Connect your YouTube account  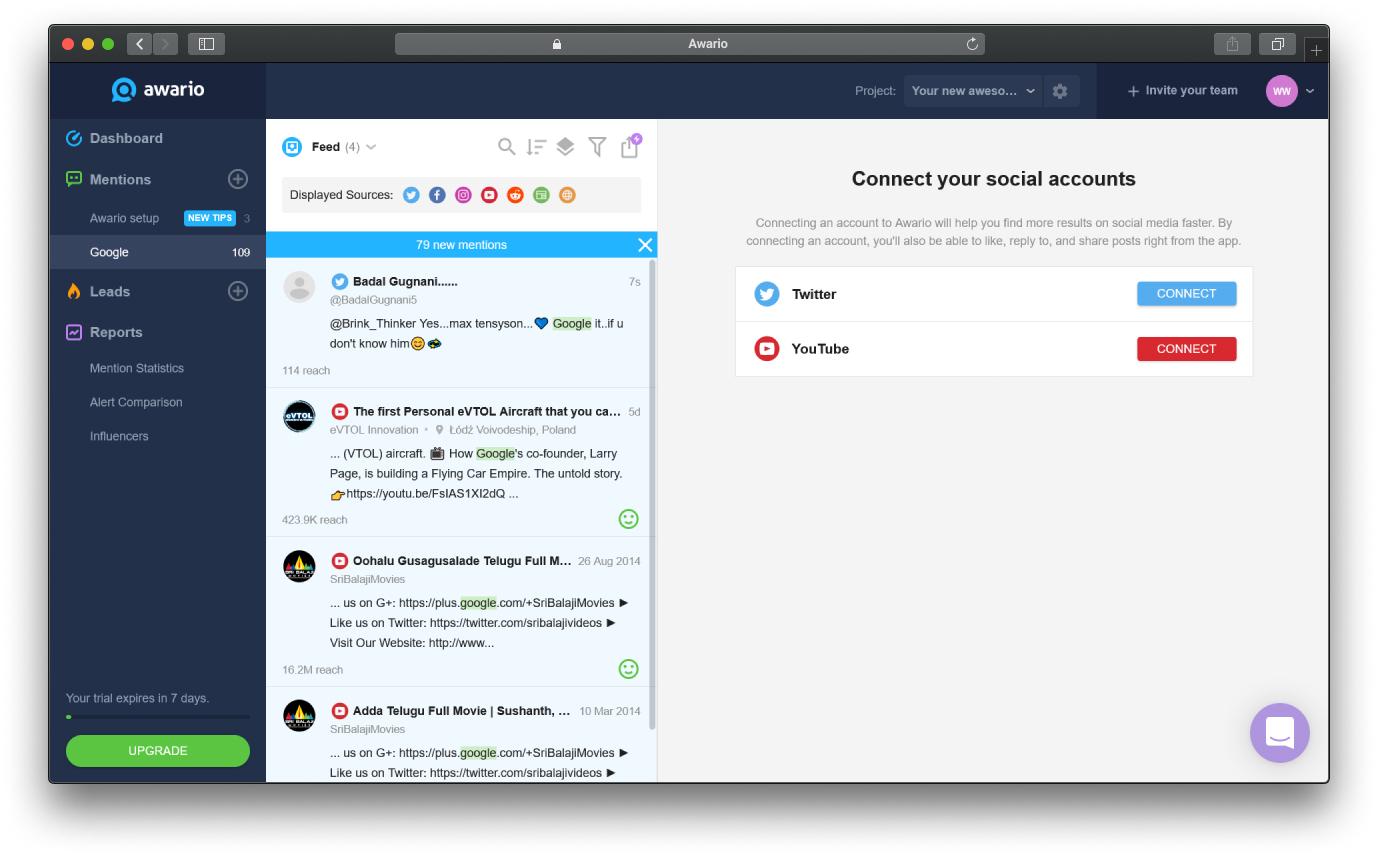(1186, 349)
